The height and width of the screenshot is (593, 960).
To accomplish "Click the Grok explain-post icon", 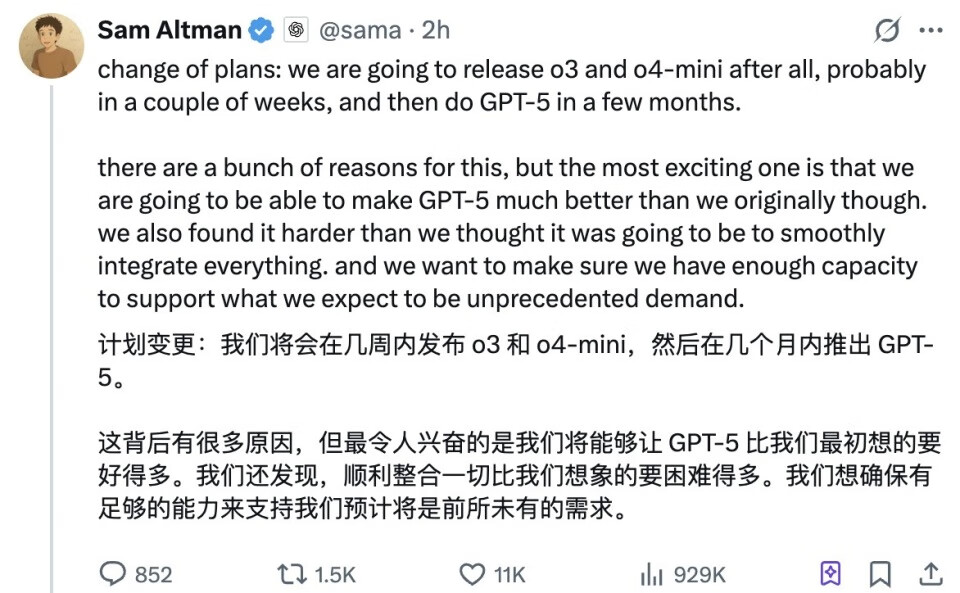I will pyautogui.click(x=886, y=31).
